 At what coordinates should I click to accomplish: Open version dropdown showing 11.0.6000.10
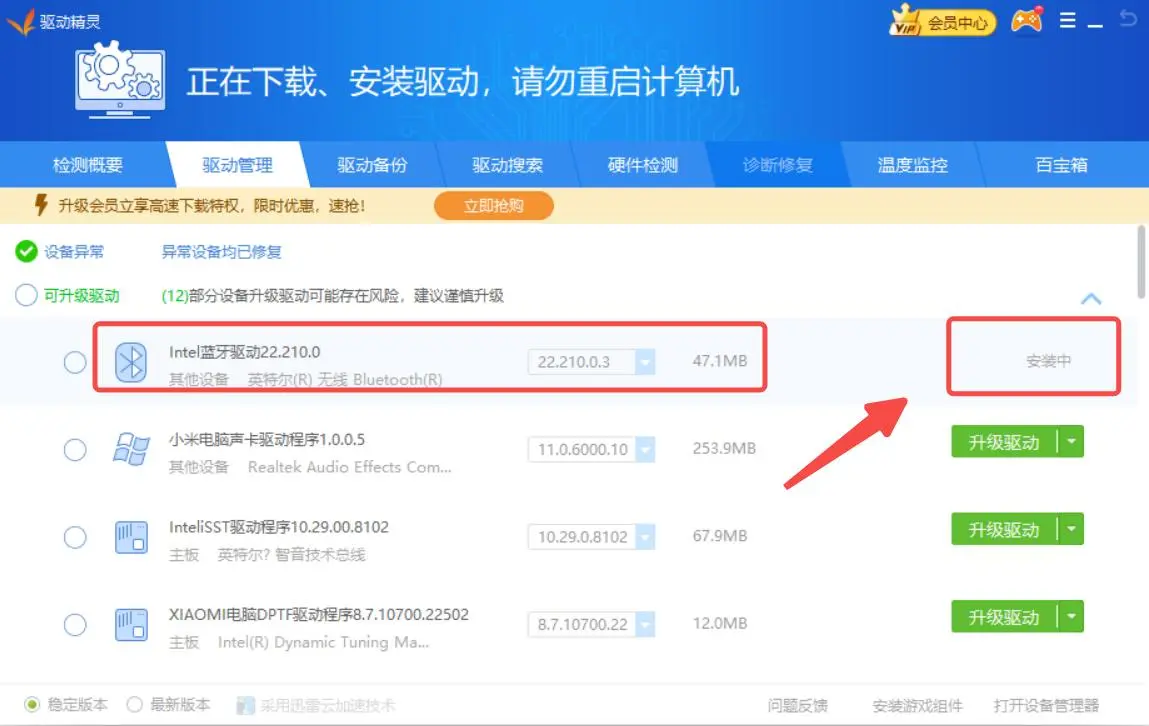(x=644, y=450)
